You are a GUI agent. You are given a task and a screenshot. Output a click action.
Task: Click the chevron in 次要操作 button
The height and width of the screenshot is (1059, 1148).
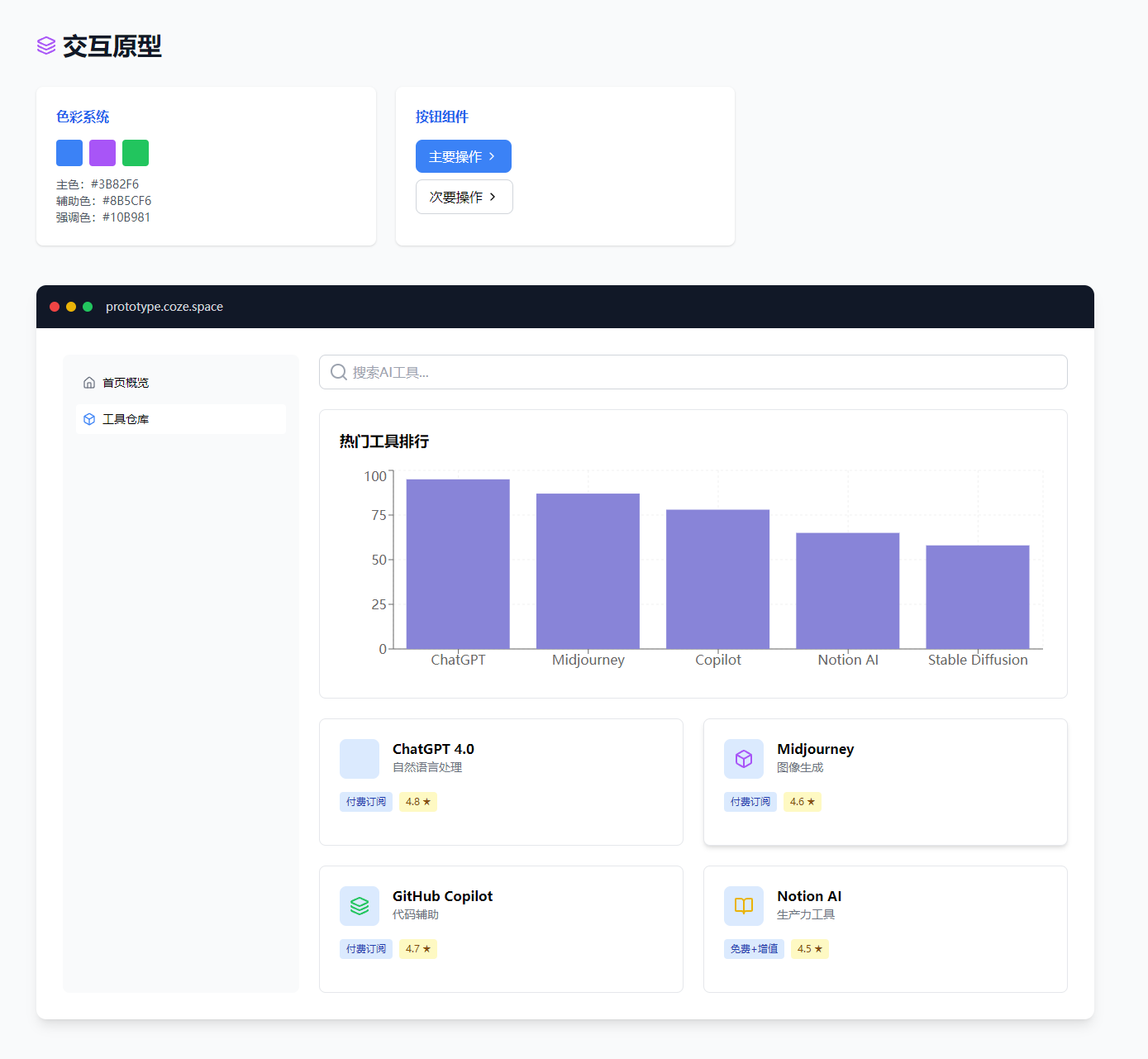click(x=493, y=197)
